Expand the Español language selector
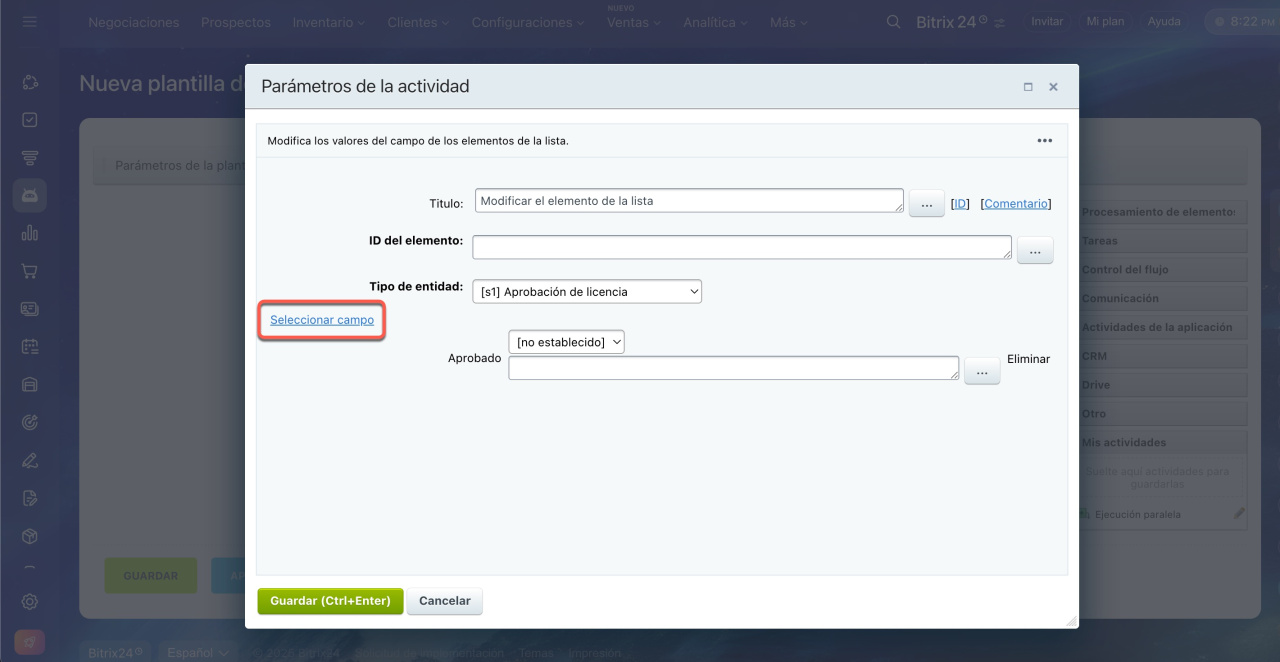1280x662 pixels. pos(198,652)
